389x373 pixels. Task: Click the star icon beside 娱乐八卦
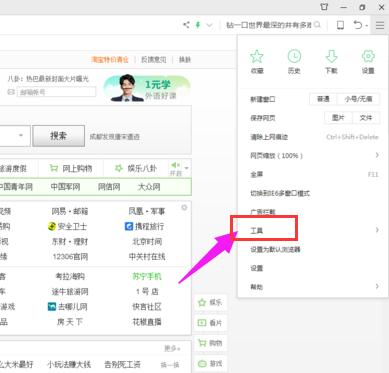[x=118, y=168]
